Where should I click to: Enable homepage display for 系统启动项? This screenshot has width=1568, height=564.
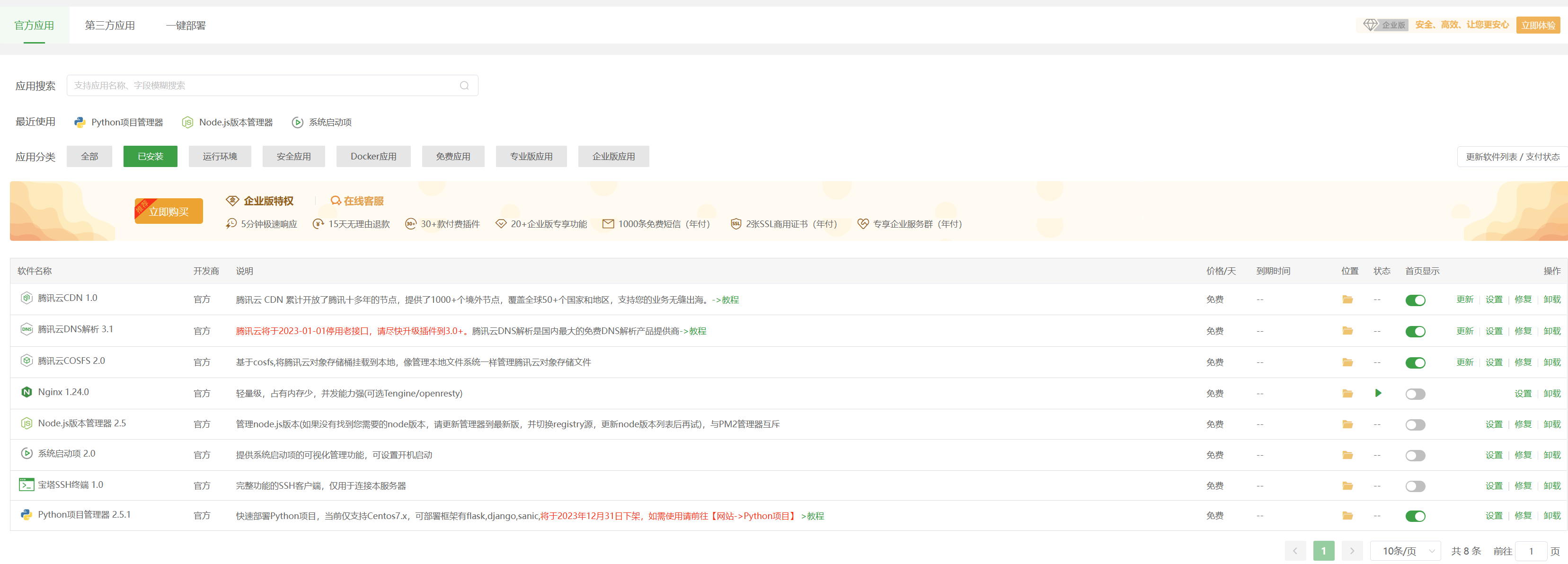tap(1415, 456)
